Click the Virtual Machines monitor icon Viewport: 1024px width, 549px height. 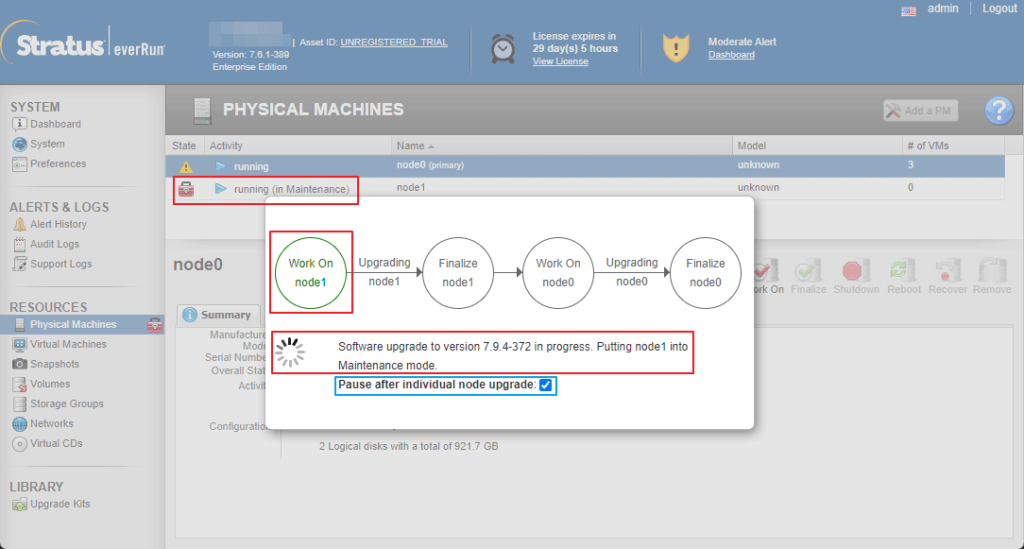[x=20, y=344]
